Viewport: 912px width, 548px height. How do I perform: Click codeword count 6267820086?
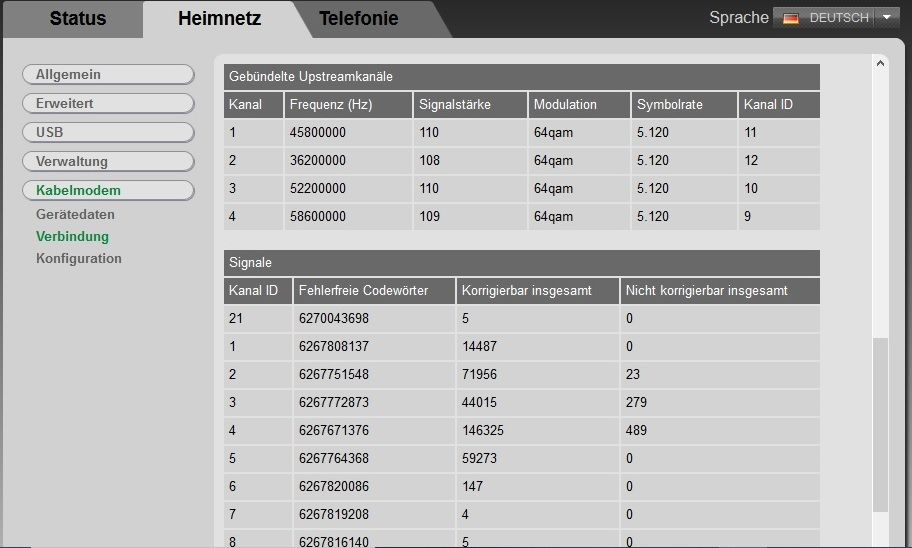point(334,486)
